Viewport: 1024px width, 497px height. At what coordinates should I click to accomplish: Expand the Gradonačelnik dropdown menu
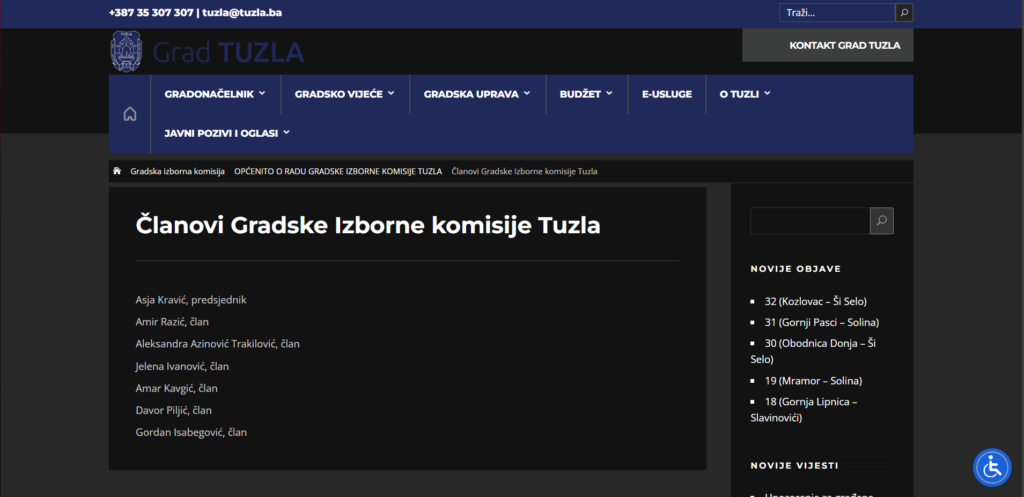[214, 94]
